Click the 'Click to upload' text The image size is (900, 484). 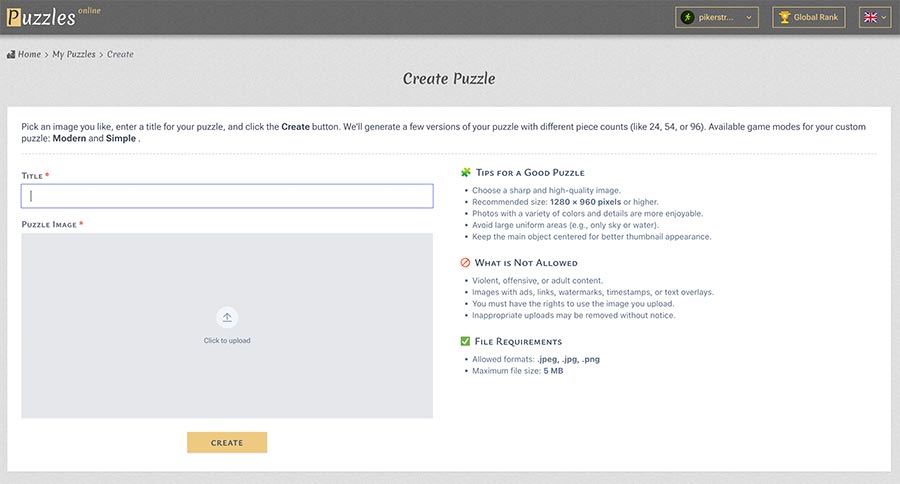[x=227, y=341]
